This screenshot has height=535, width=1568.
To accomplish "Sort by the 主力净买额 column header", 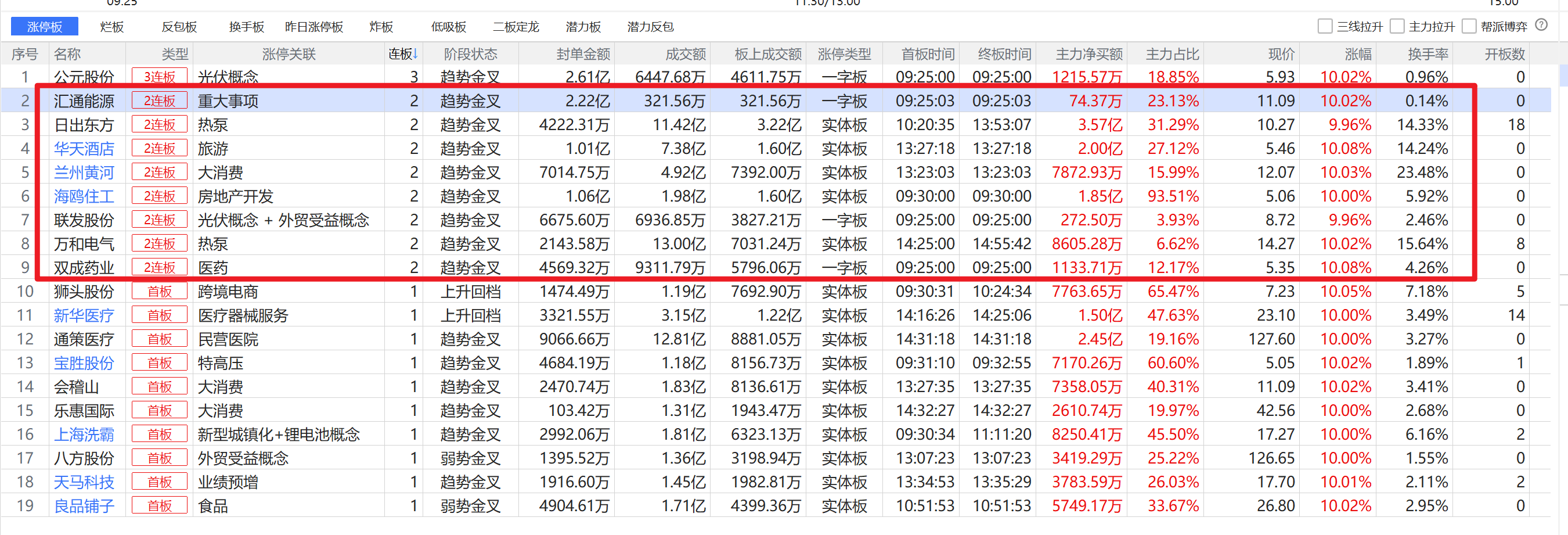I will (1089, 54).
